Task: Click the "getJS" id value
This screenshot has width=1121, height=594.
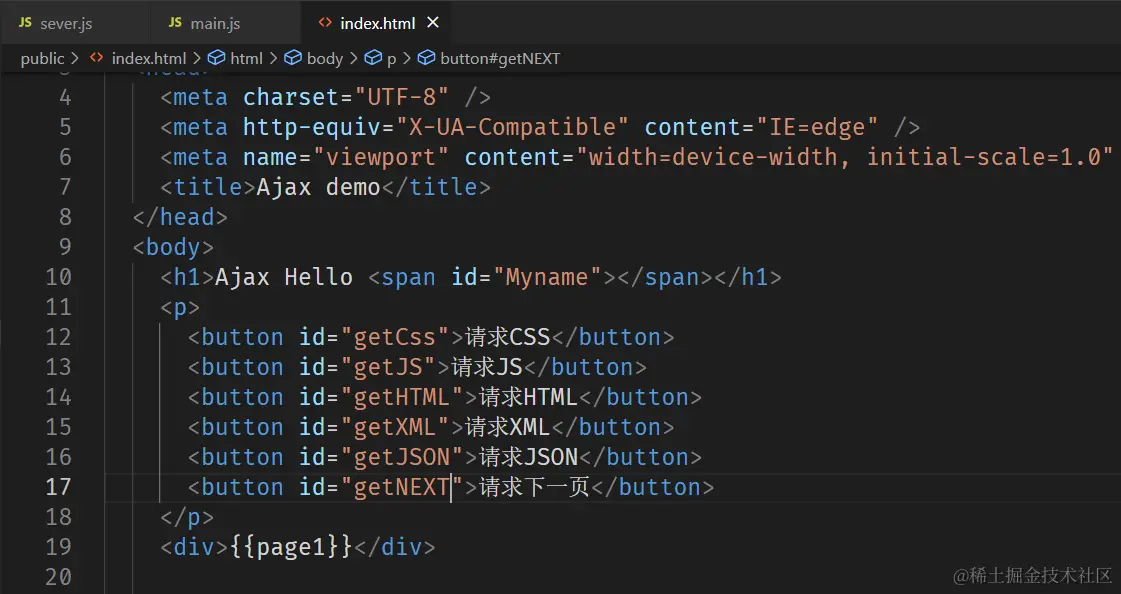Action: (x=388, y=367)
